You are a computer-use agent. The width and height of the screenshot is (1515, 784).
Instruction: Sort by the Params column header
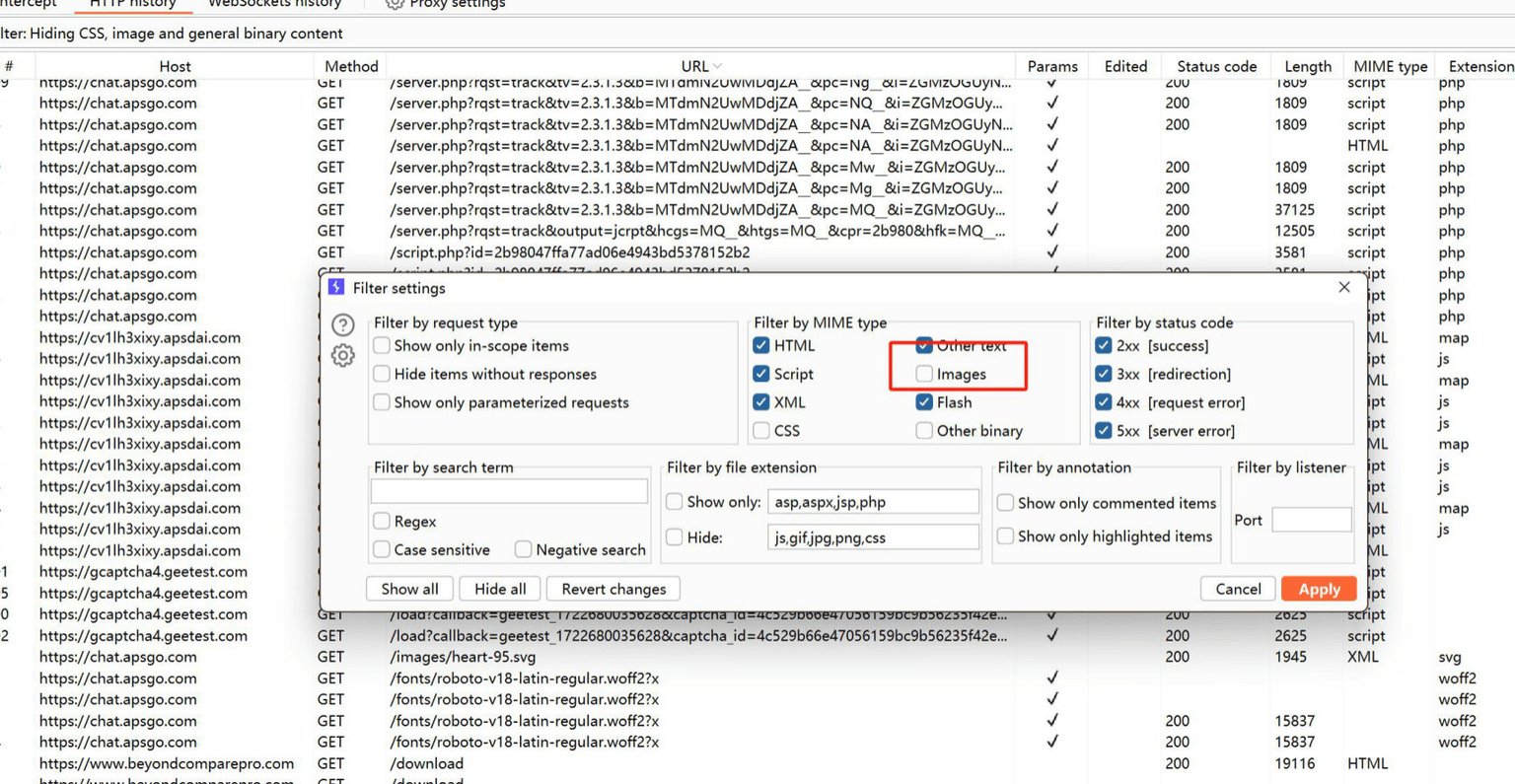(1052, 66)
